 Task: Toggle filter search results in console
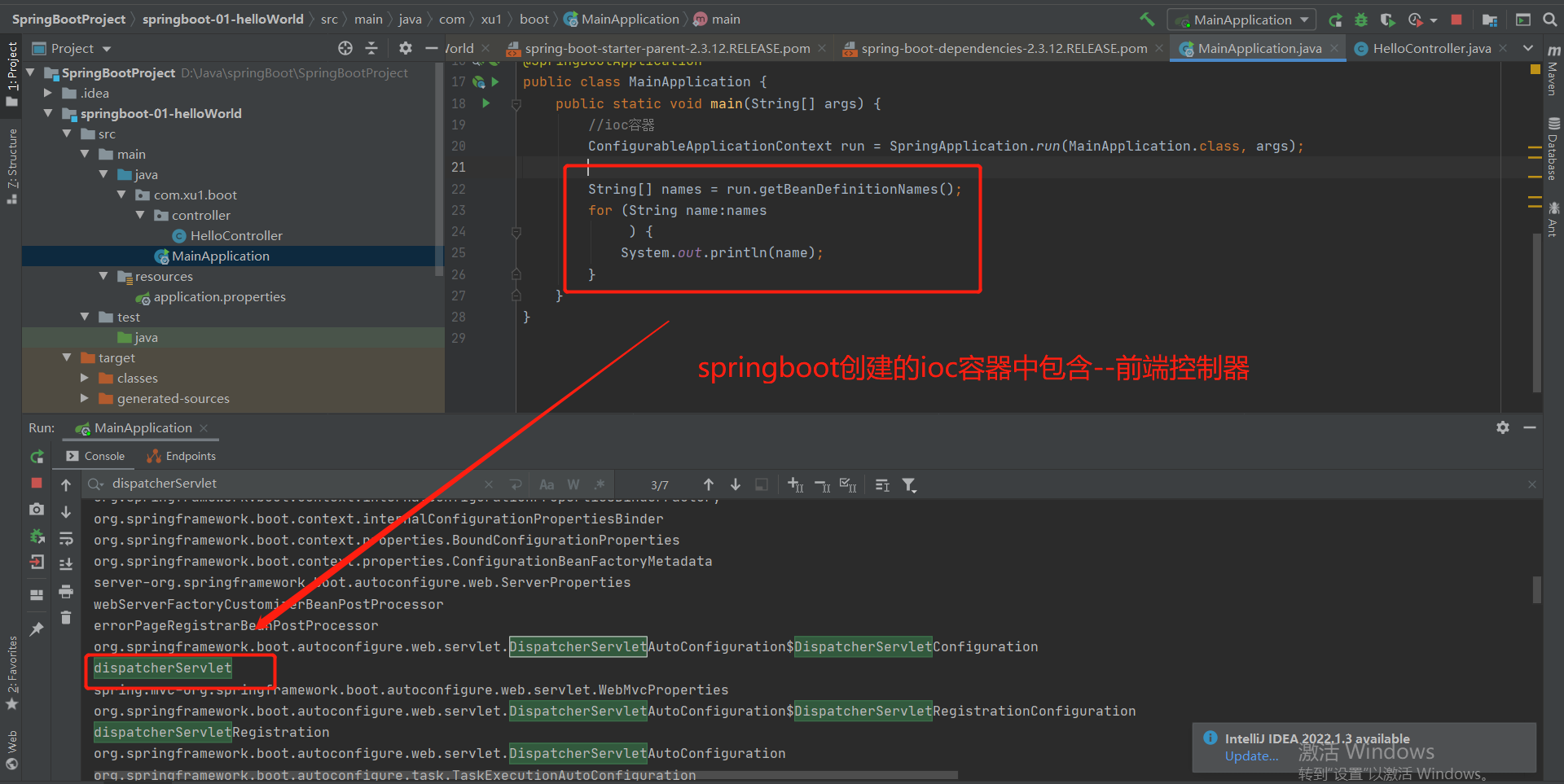pyautogui.click(x=909, y=485)
